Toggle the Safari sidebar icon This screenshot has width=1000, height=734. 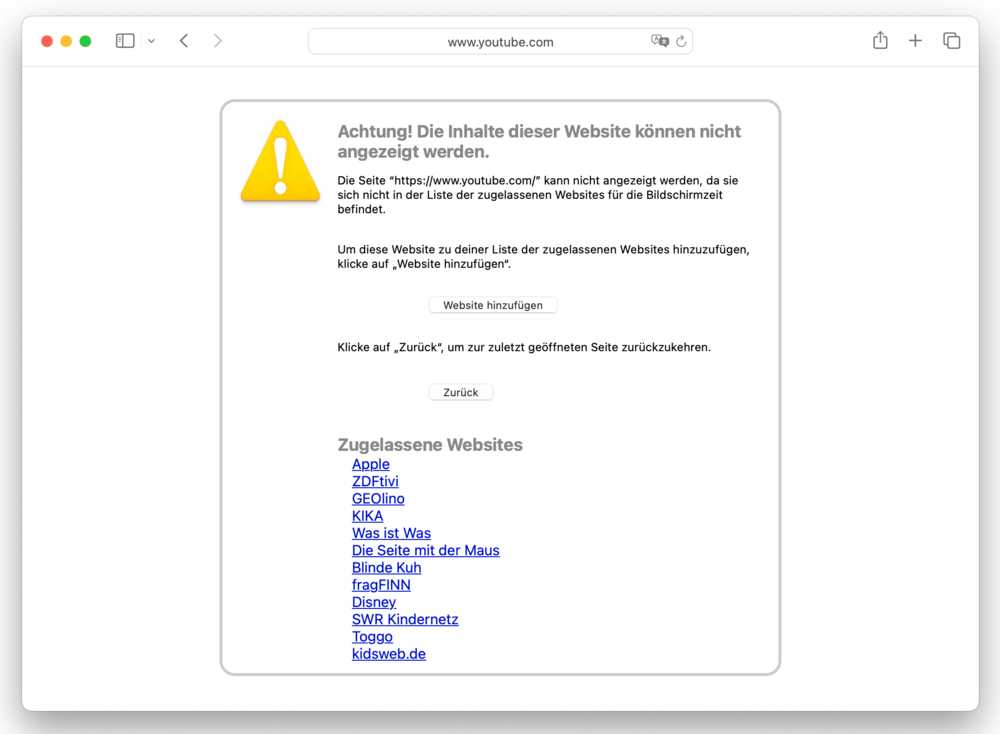coord(125,41)
